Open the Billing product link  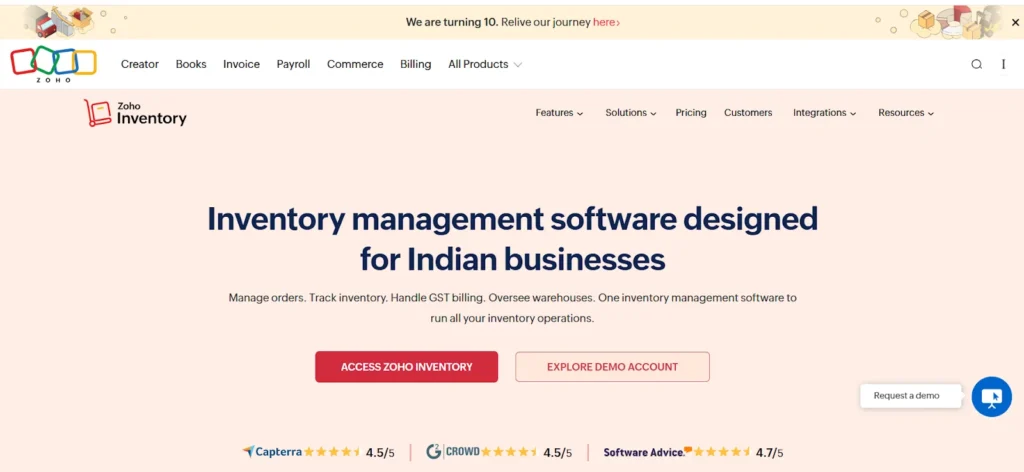click(415, 64)
